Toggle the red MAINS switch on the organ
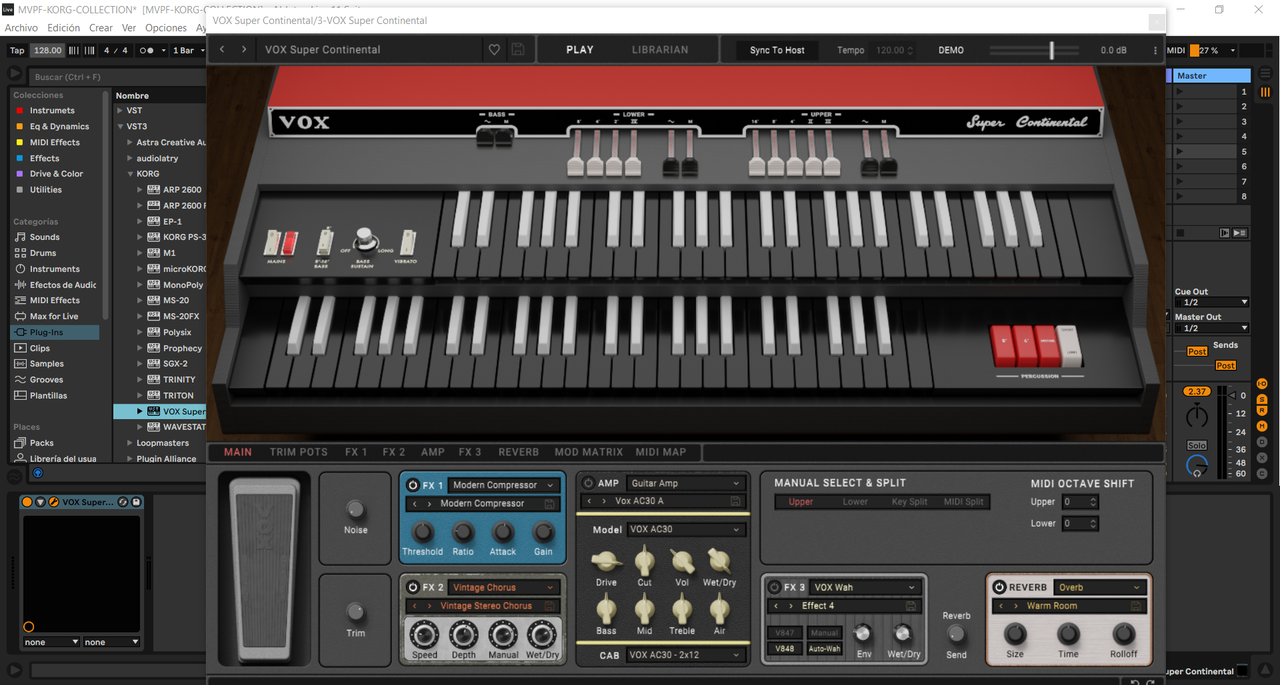Viewport: 1280px width, 685px height. (289, 243)
